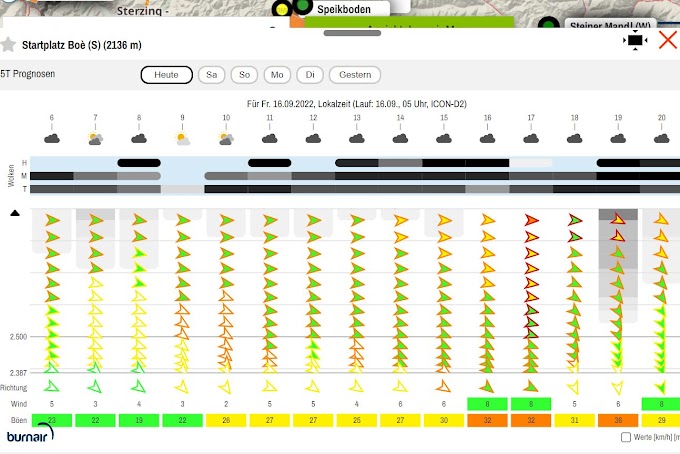Viewport: 680px width, 454px height.
Task: Click the 2.500 altitude label
Action: tap(18, 337)
